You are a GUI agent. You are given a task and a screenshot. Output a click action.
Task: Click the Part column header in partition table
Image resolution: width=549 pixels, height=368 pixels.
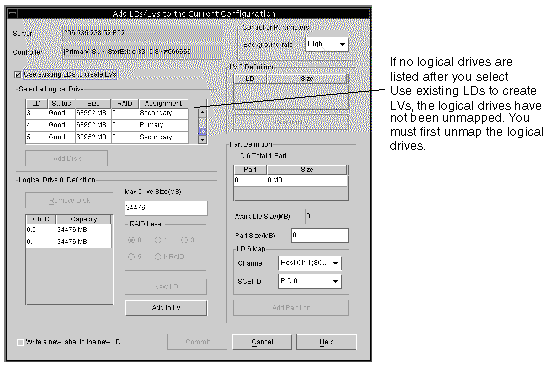point(250,170)
